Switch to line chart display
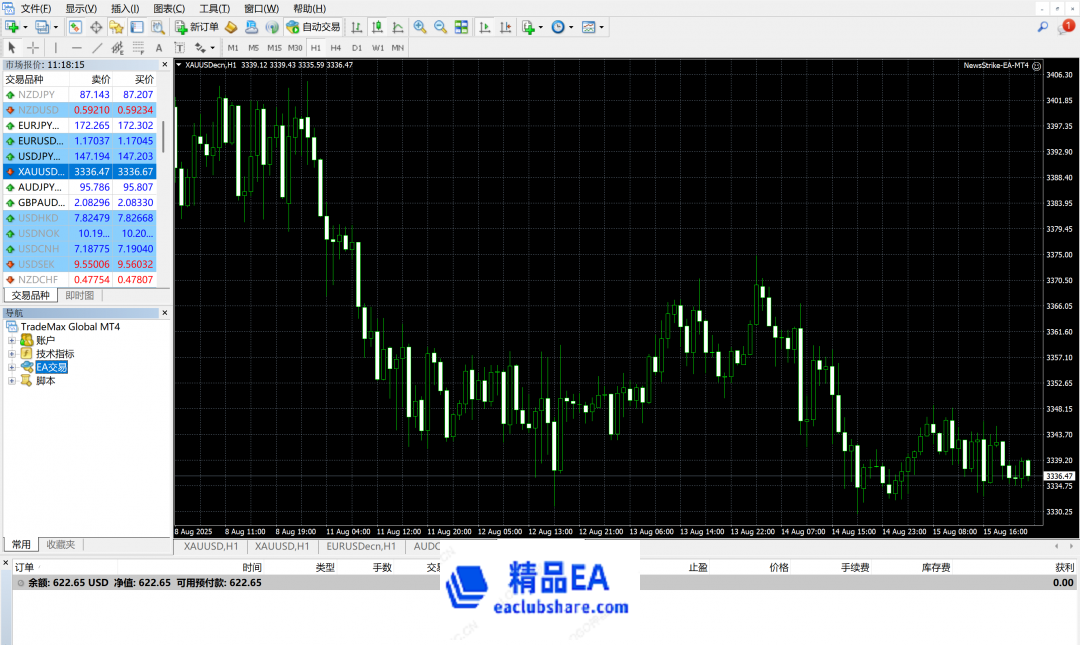Viewport: 1080px width, 645px height. [397, 27]
